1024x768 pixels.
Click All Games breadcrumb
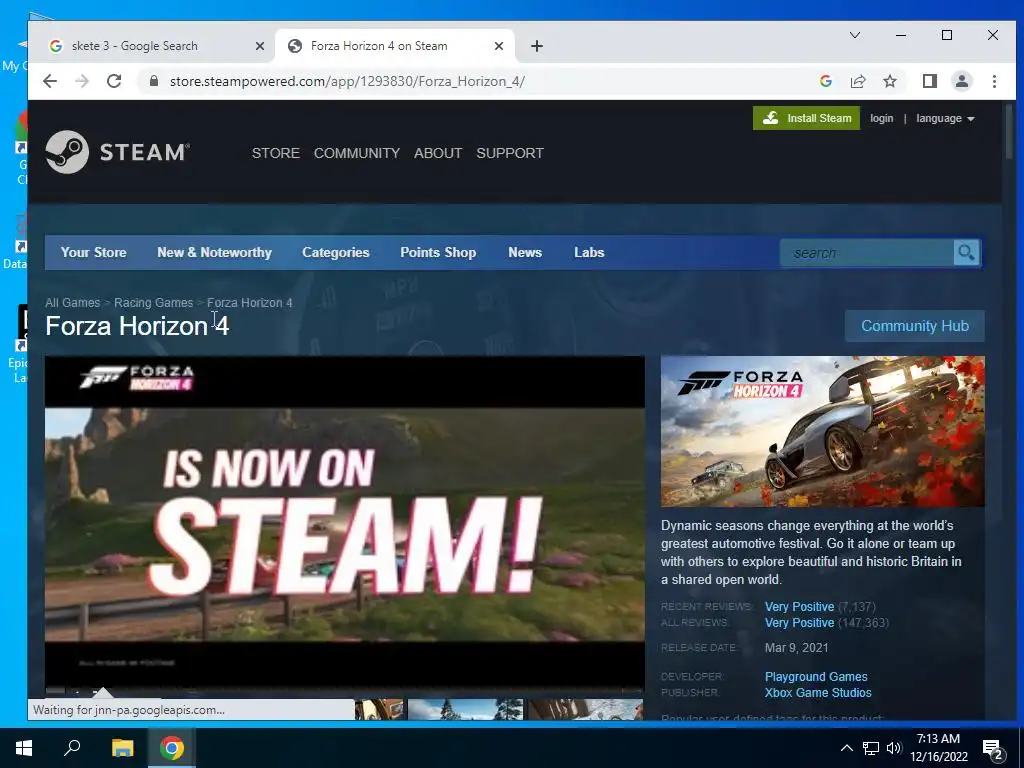point(72,302)
